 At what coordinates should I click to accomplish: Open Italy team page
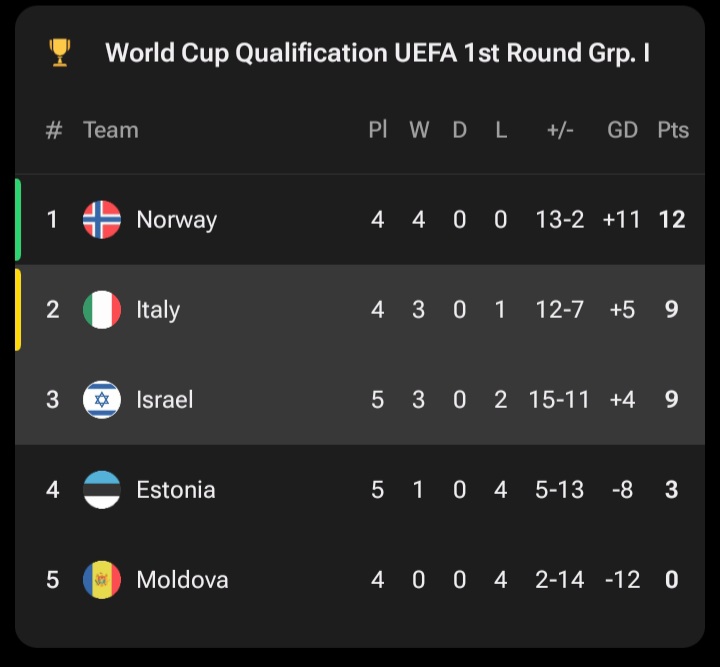tap(158, 310)
